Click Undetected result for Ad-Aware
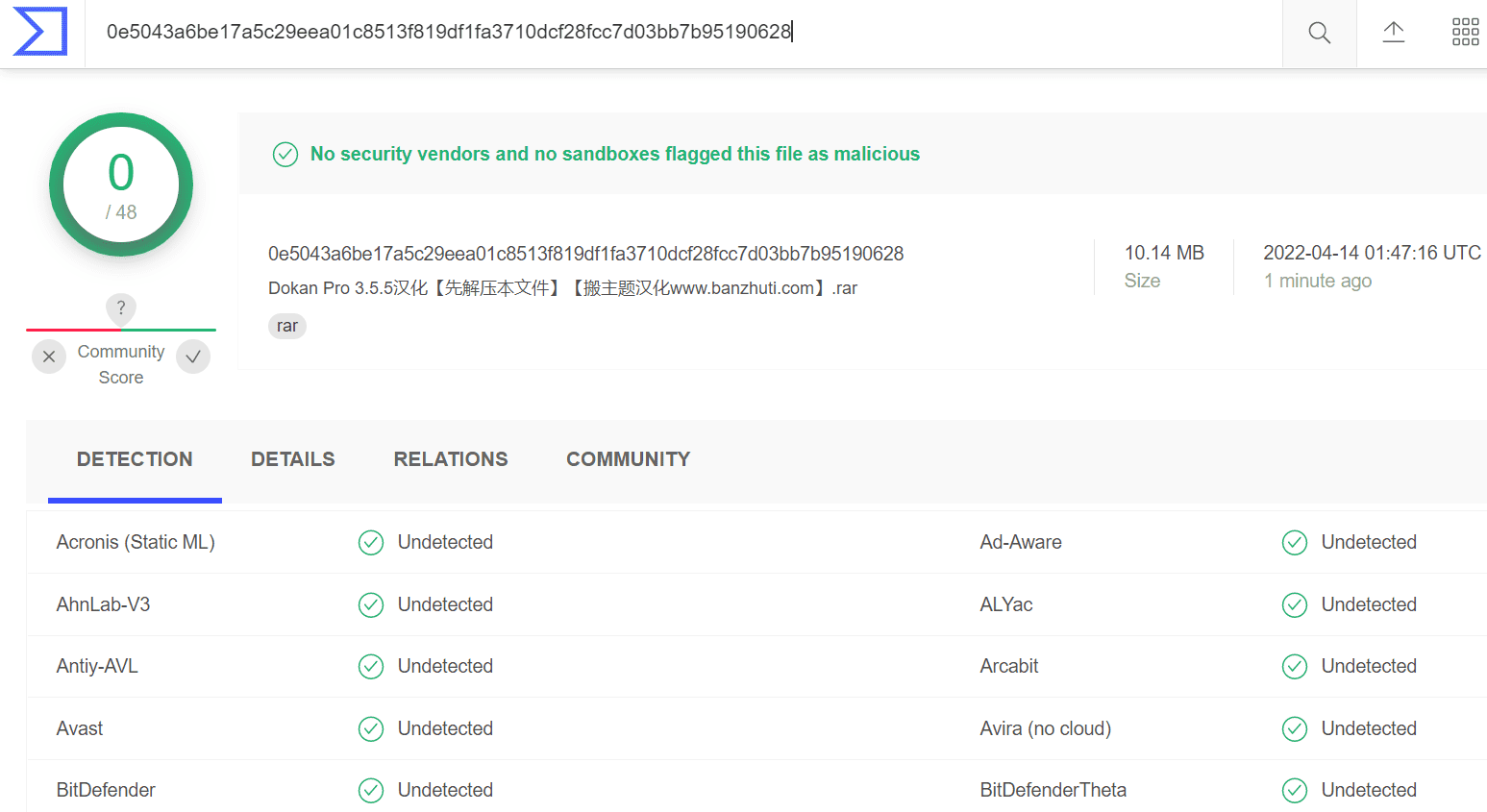This screenshot has width=1487, height=812. (1369, 542)
